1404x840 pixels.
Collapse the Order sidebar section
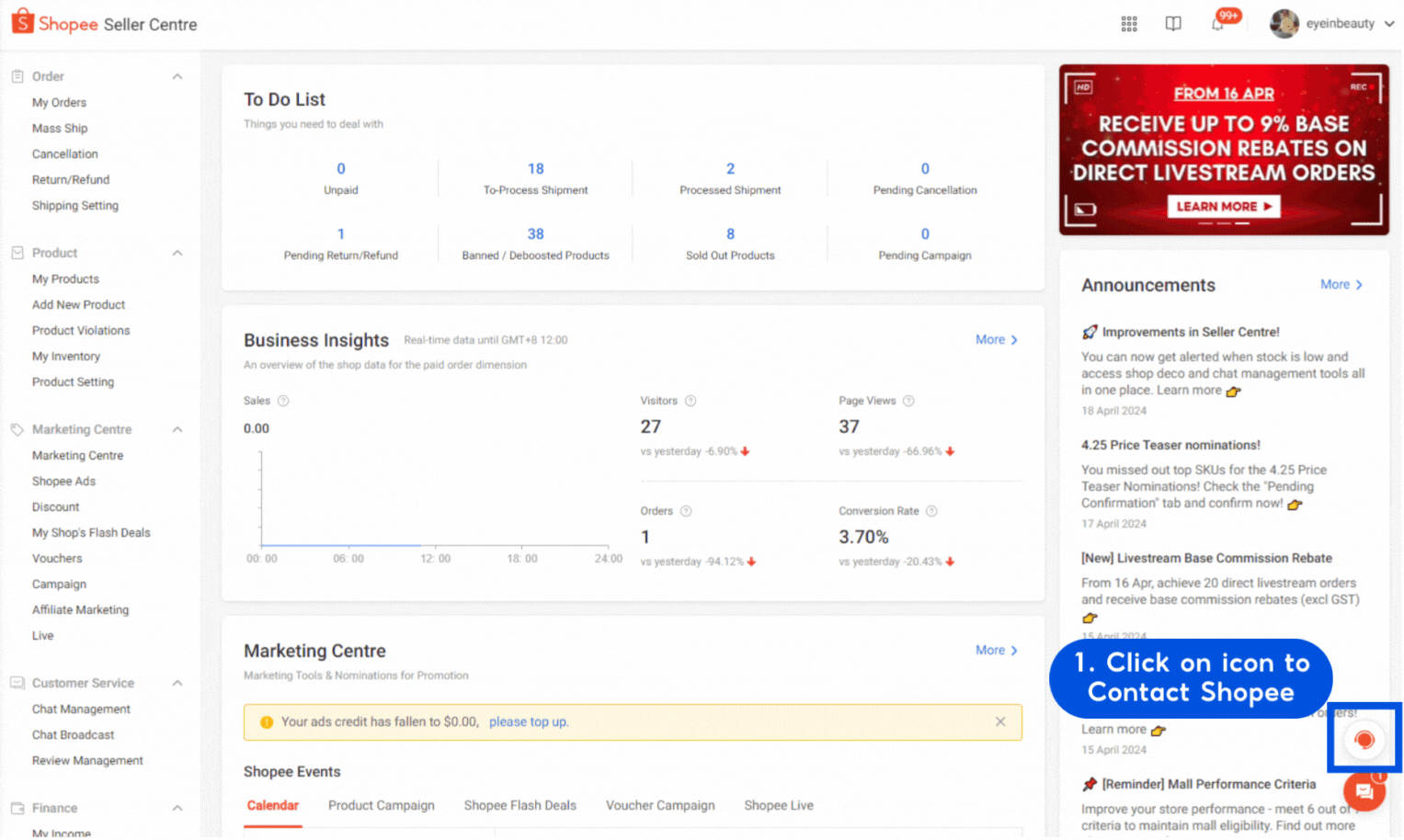tap(177, 76)
